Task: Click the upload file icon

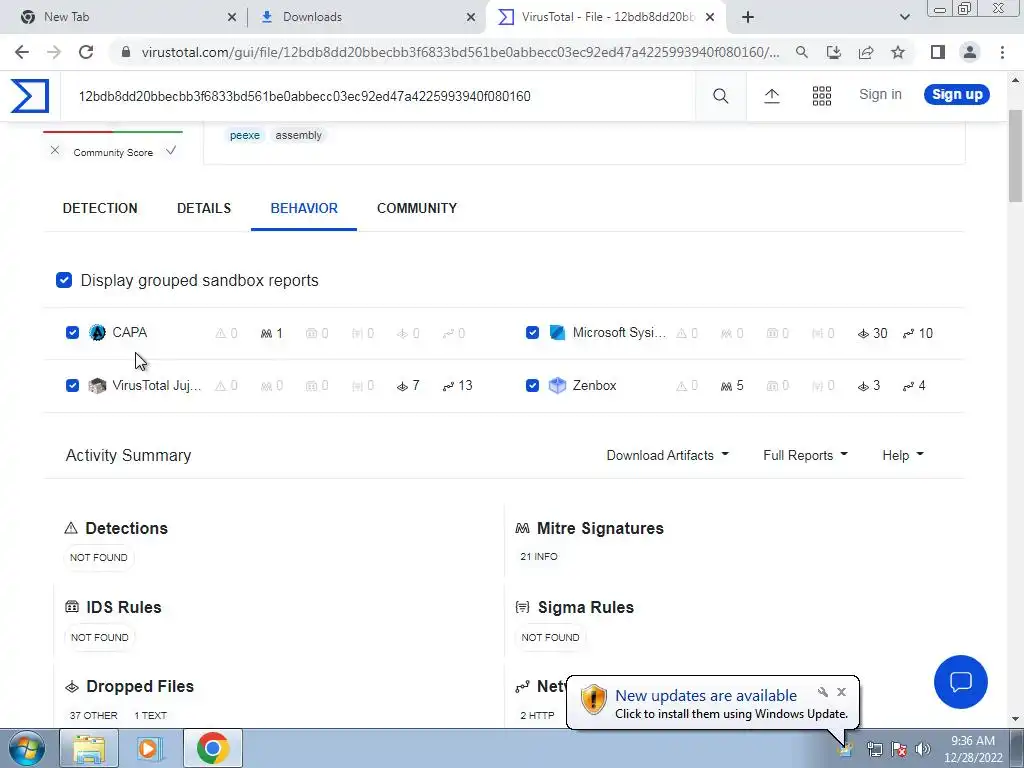Action: [771, 96]
